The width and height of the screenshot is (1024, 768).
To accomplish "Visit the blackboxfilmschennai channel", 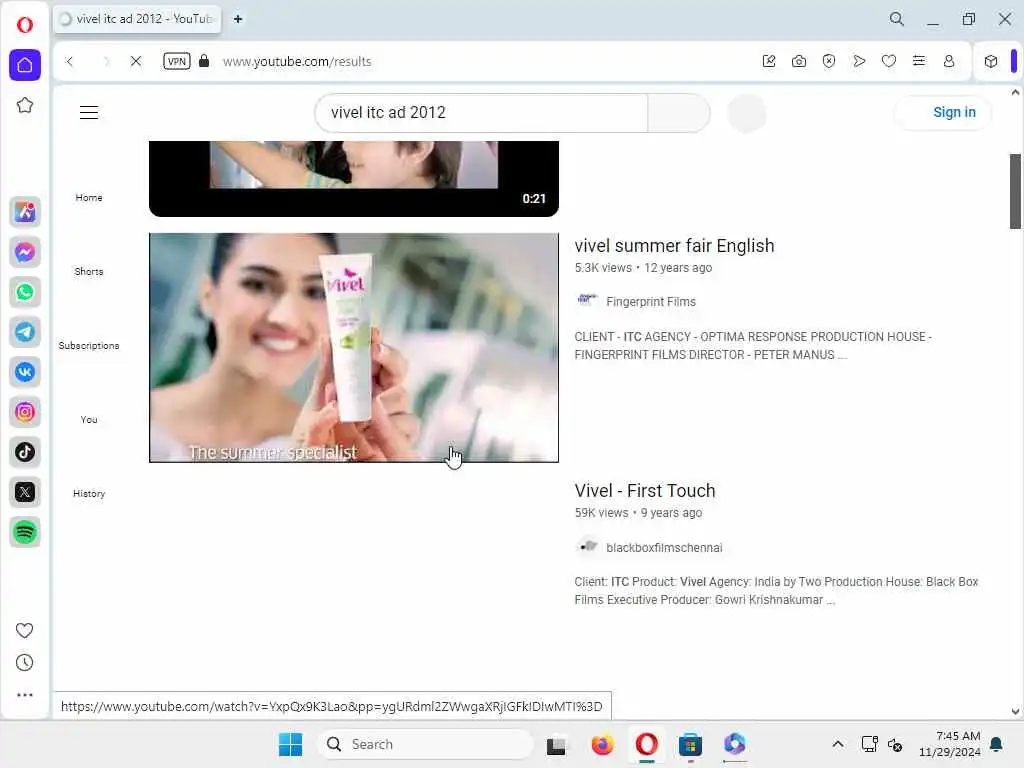I will 664,548.
